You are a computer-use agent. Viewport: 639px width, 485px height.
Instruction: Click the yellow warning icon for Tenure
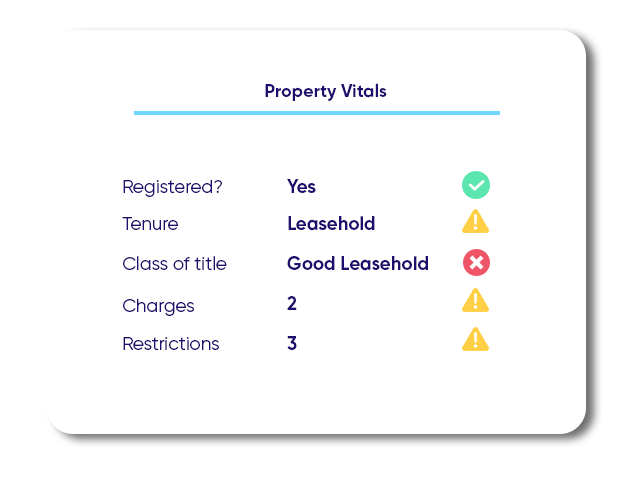[475, 221]
